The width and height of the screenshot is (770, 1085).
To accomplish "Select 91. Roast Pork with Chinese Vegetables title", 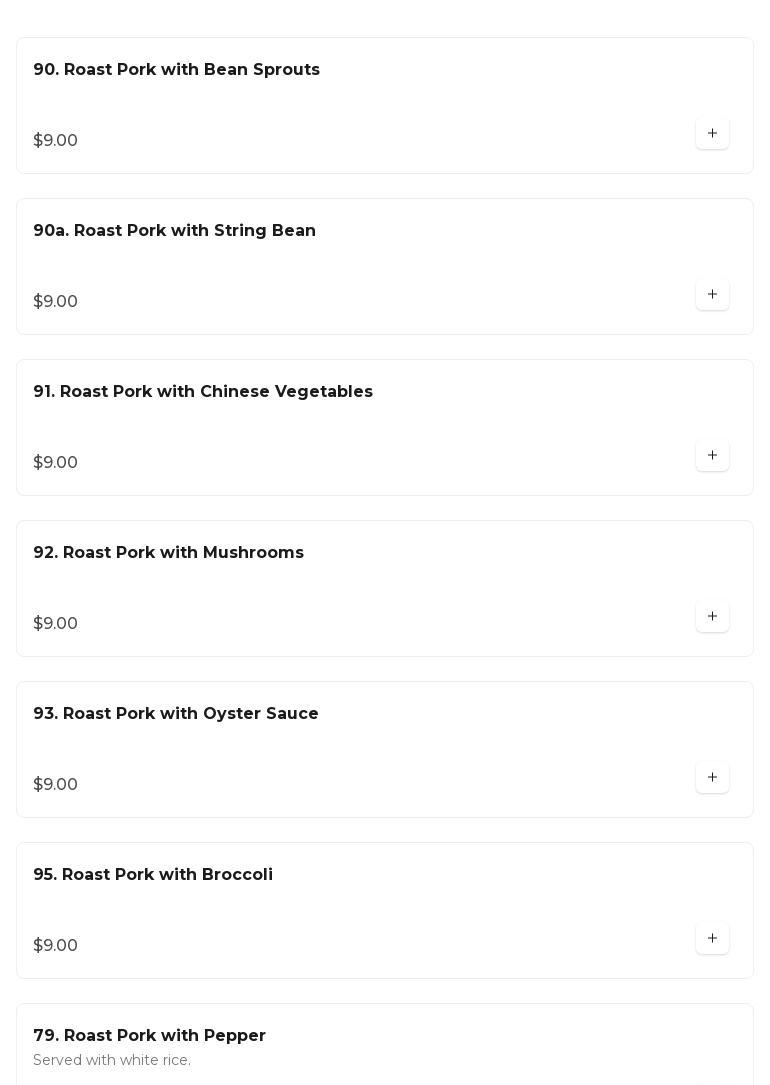I will 202,392.
